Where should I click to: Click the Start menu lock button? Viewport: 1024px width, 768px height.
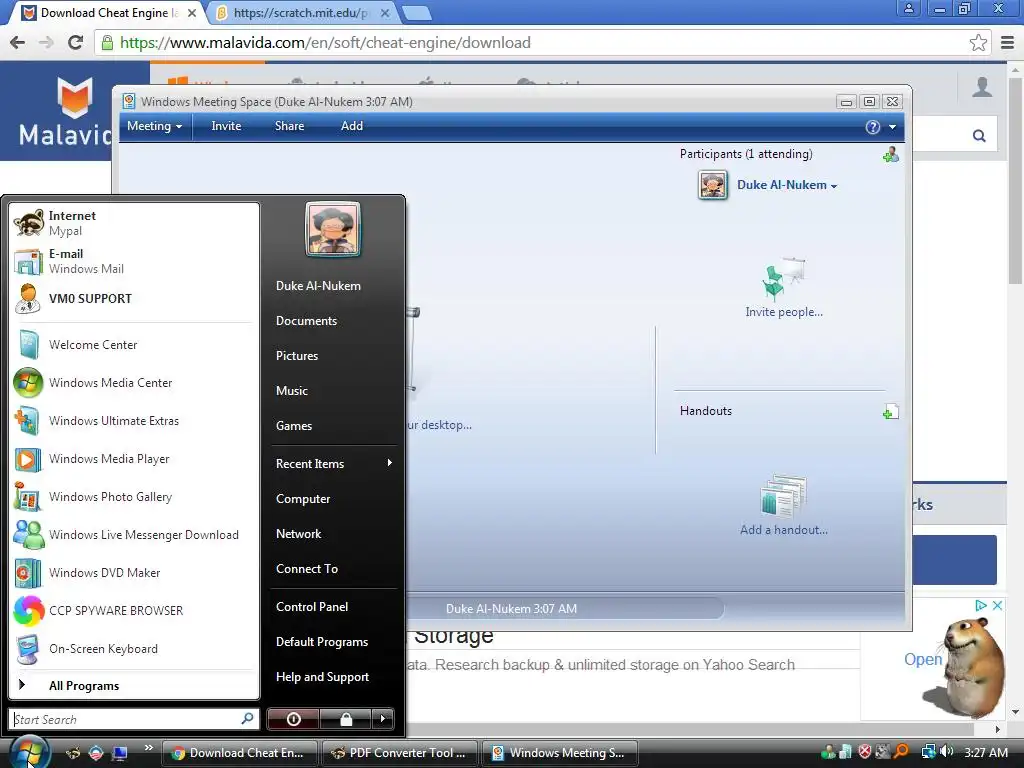tap(345, 719)
